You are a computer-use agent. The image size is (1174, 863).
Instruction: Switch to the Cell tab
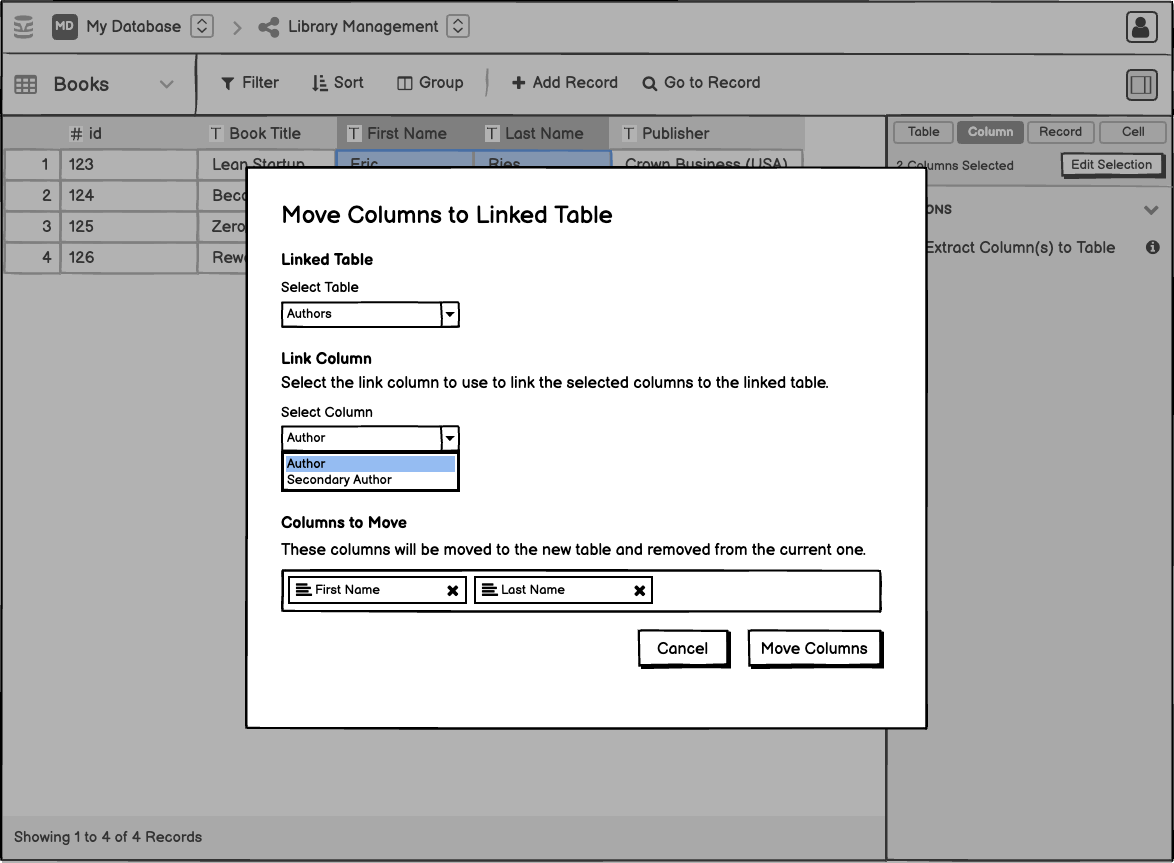click(x=1133, y=132)
